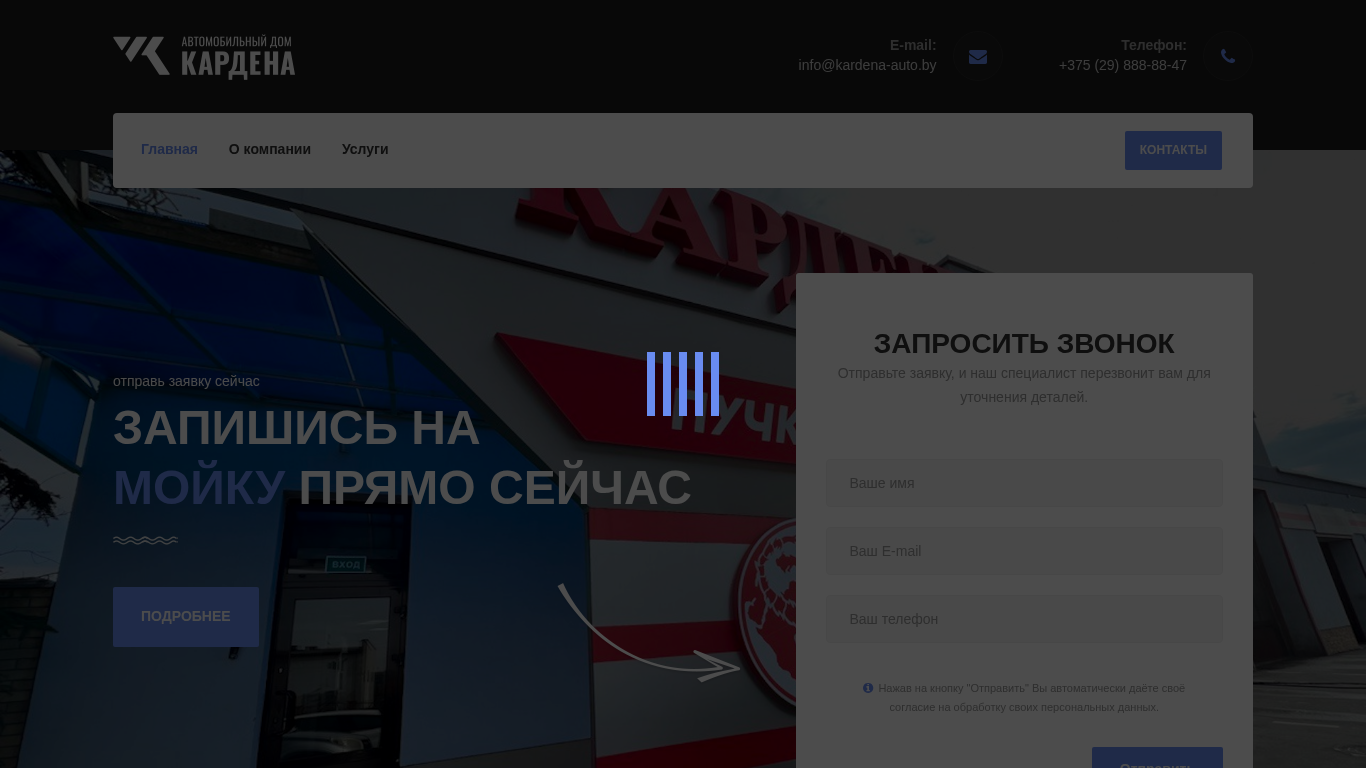
Task: Focus the Ваш E-mail input field
Action: pyautogui.click(x=1024, y=551)
